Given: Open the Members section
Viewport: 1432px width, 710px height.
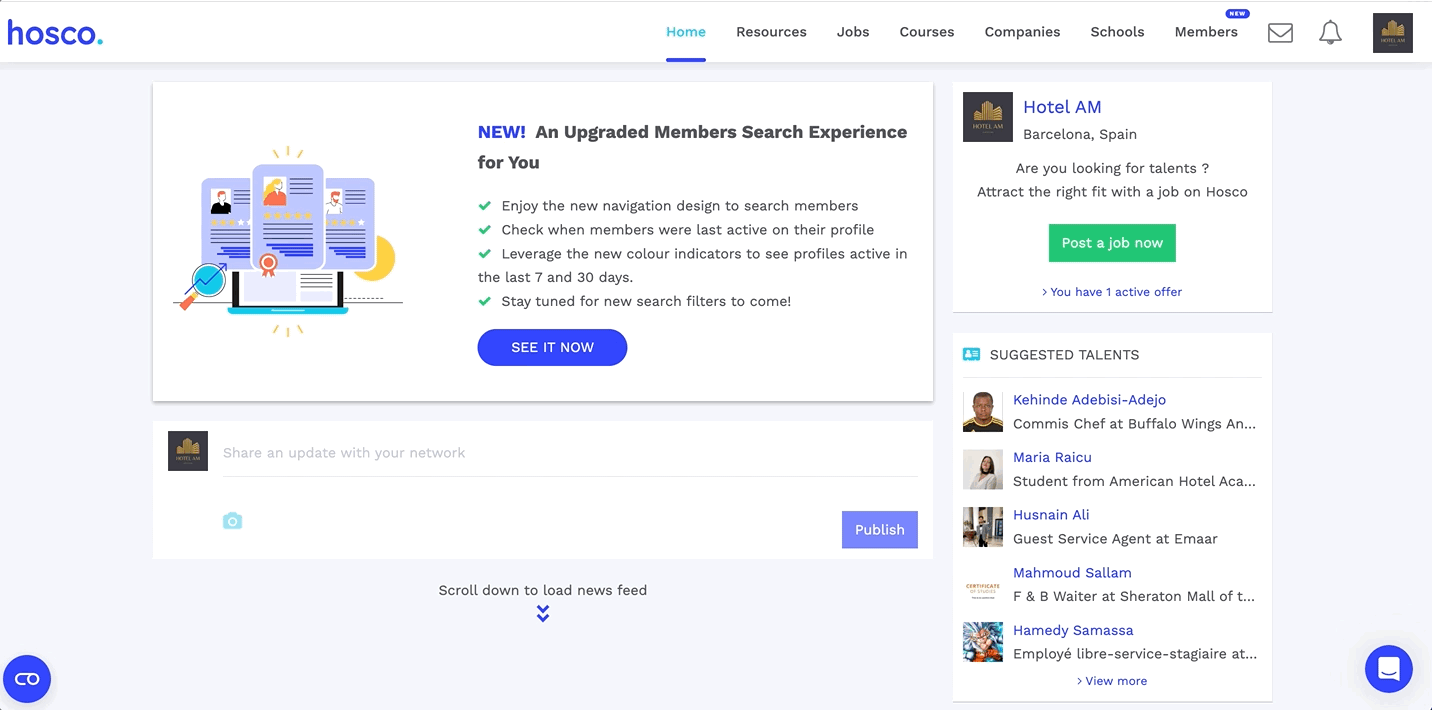Looking at the screenshot, I should pyautogui.click(x=1206, y=32).
